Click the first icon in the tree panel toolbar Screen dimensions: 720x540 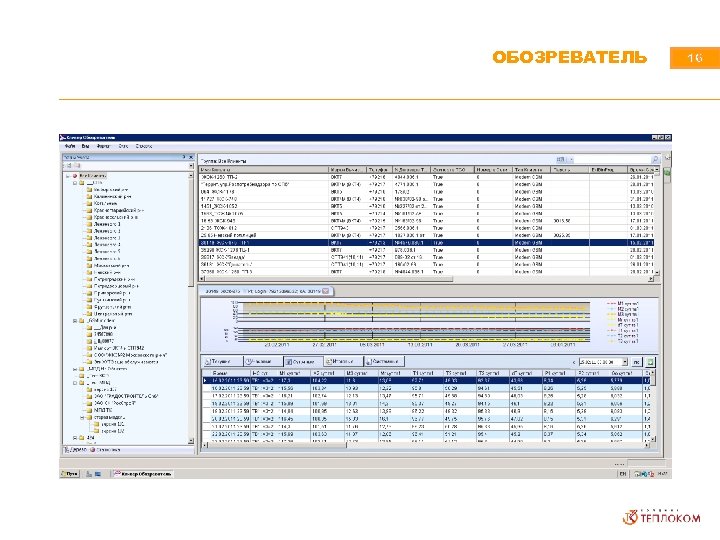[x=69, y=165]
